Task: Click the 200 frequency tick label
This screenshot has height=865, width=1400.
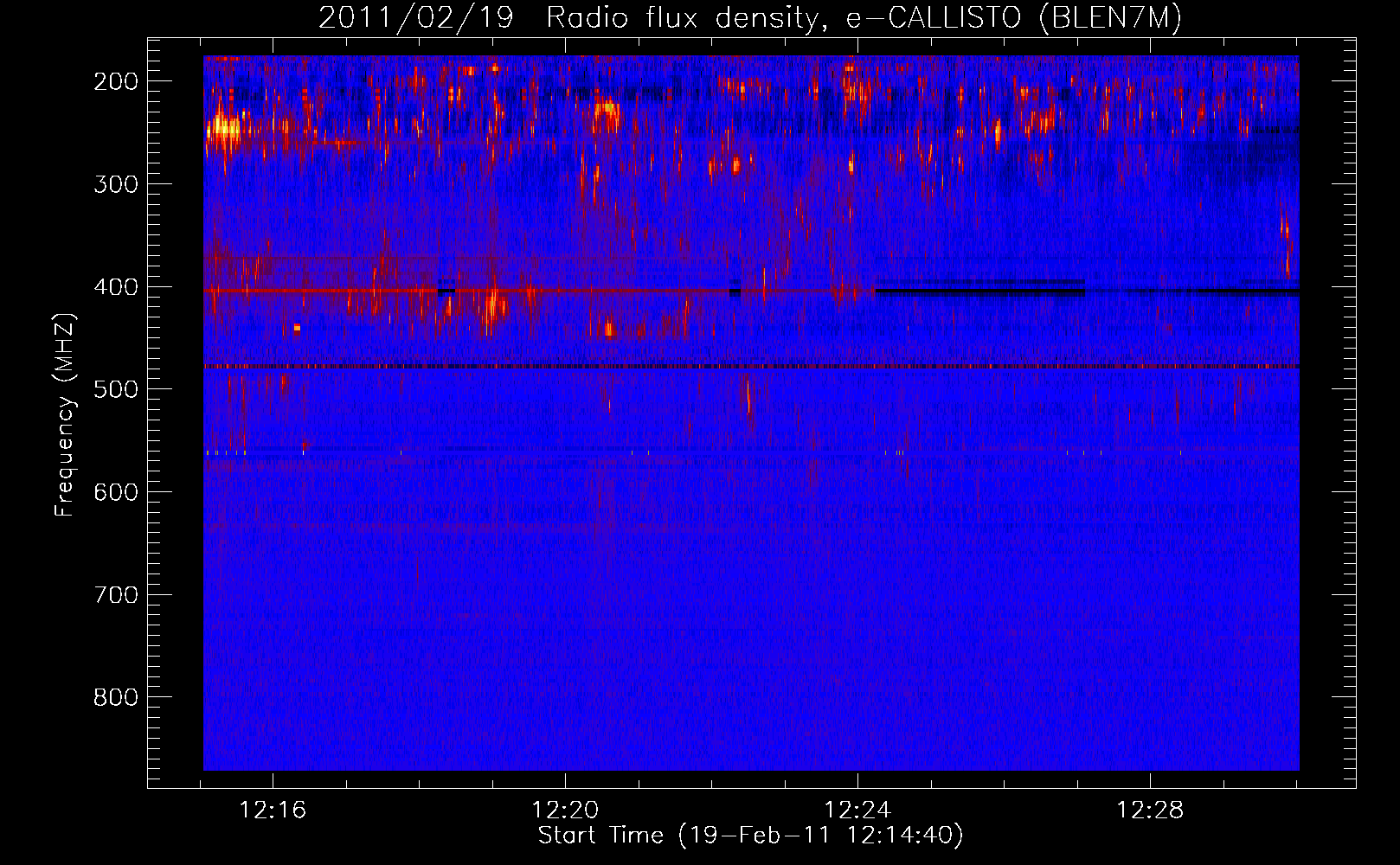Action: coord(116,81)
